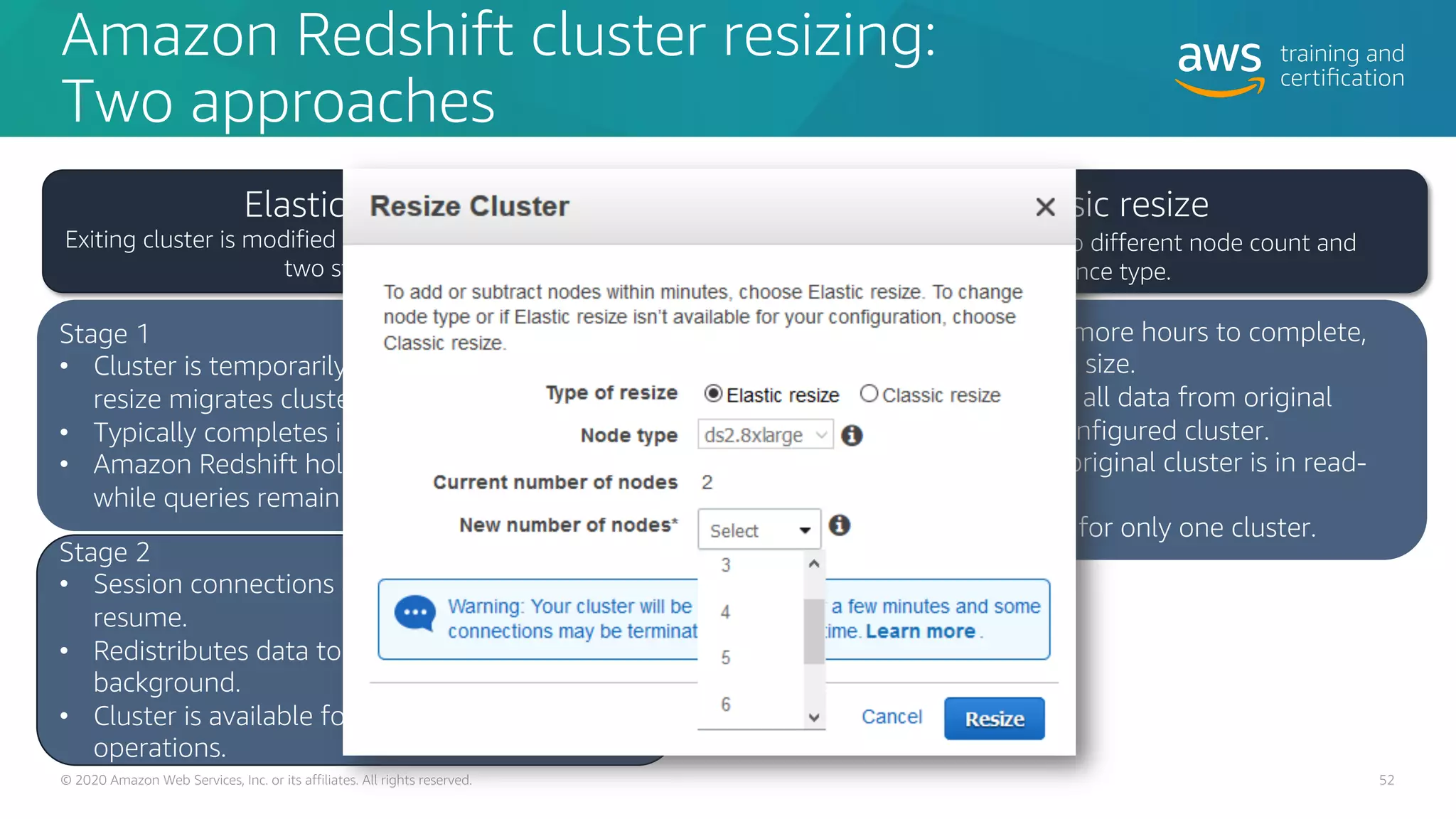
Task: Click the info icon beside Node type
Action: [x=852, y=435]
